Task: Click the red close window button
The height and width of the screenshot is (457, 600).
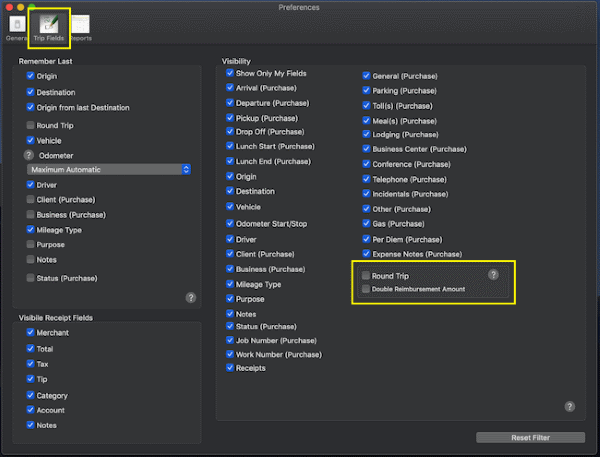Action: 8,7
